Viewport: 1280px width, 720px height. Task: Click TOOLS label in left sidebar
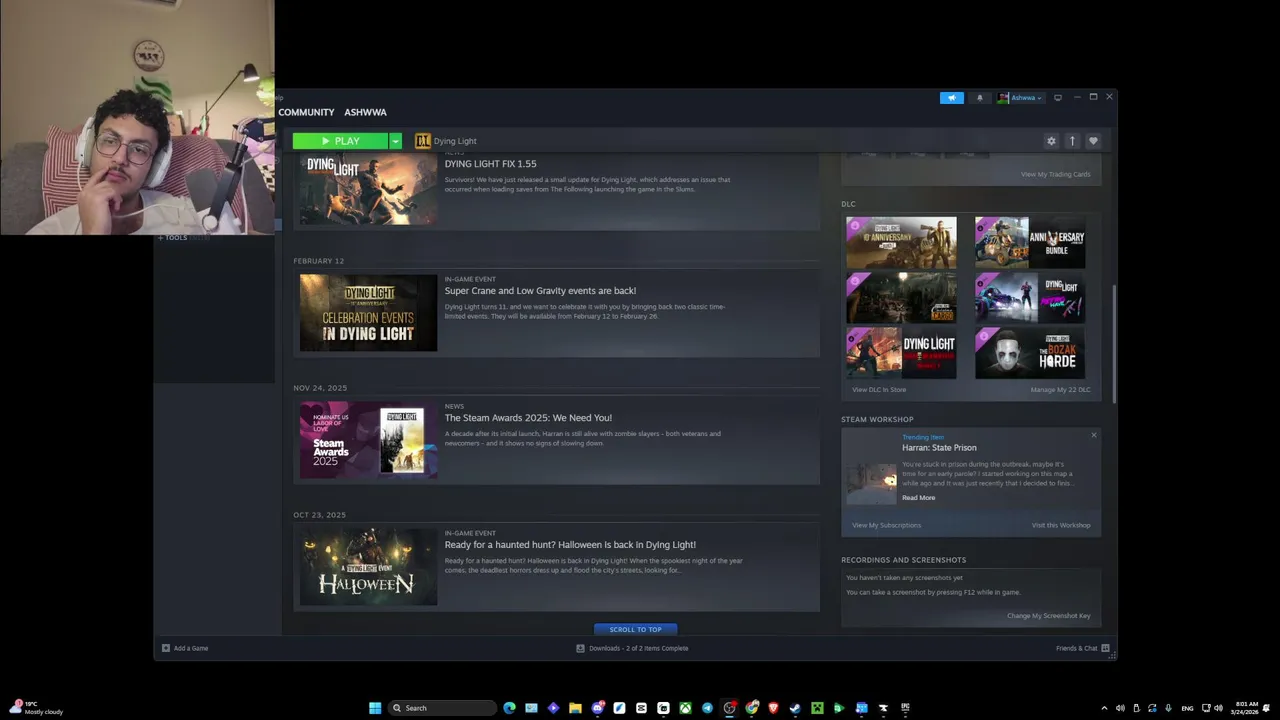tap(176, 238)
